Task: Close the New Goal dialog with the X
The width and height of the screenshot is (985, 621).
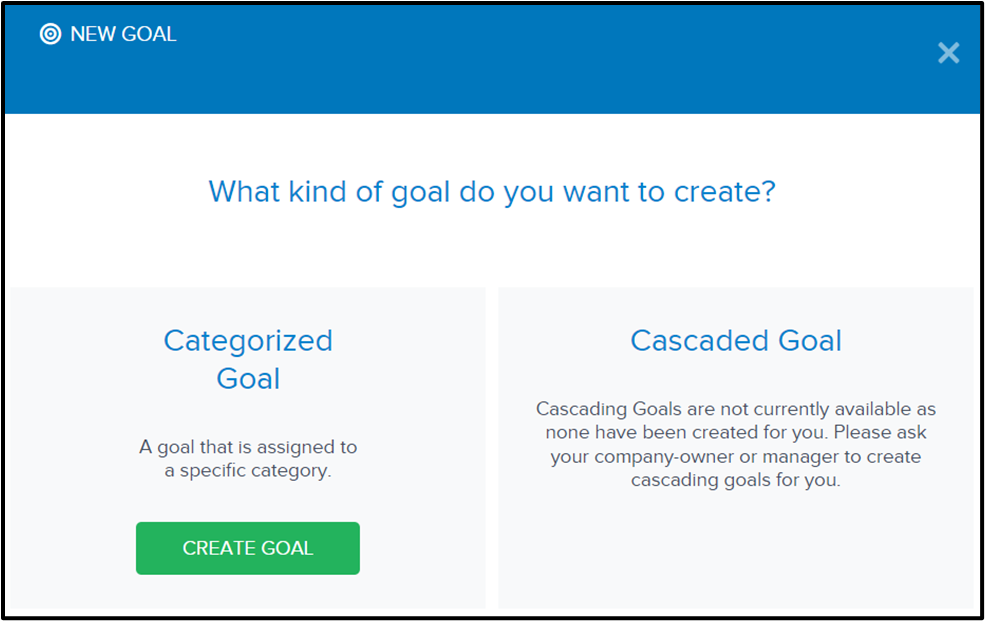Action: click(948, 53)
